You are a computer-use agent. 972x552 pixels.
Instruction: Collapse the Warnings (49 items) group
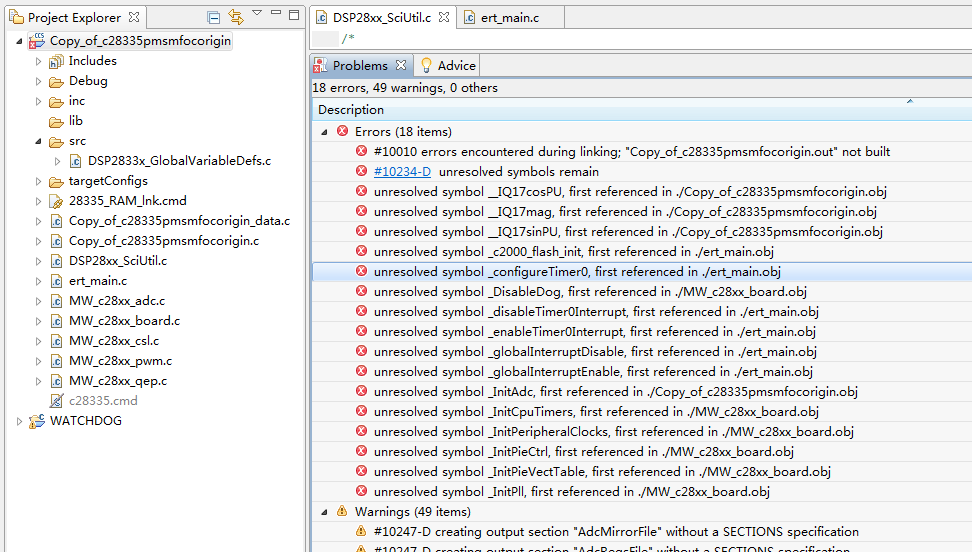(x=324, y=512)
